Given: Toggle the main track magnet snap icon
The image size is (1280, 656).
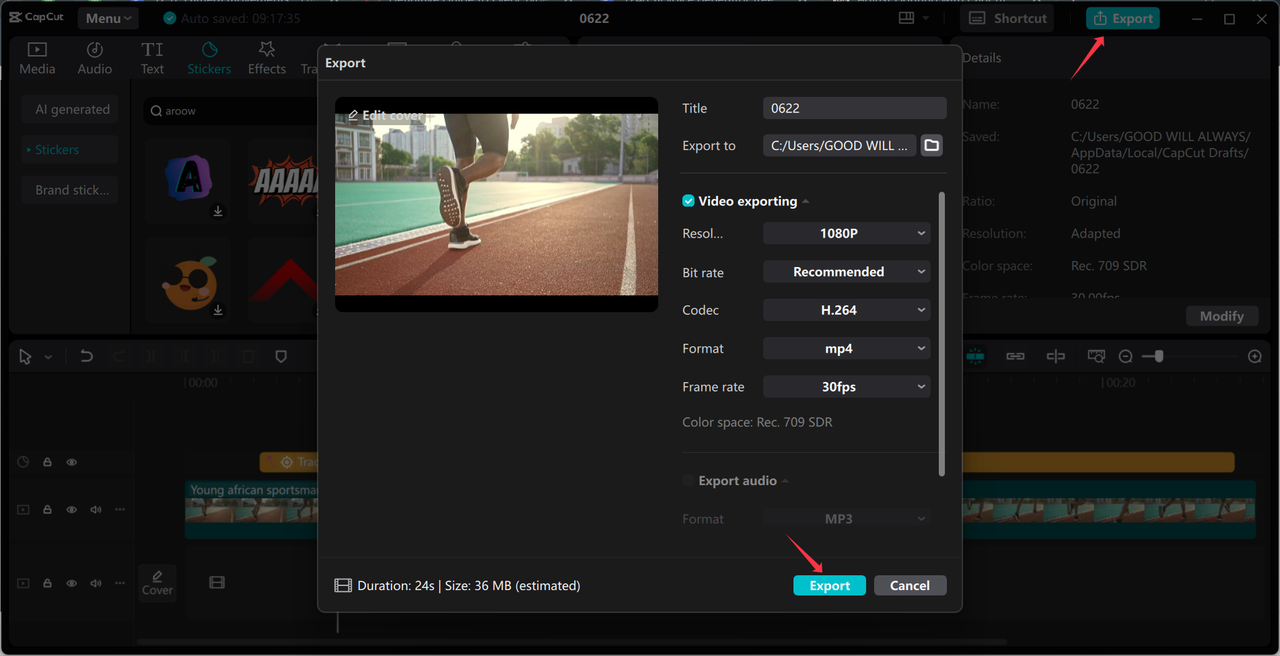Looking at the screenshot, I should tap(975, 356).
